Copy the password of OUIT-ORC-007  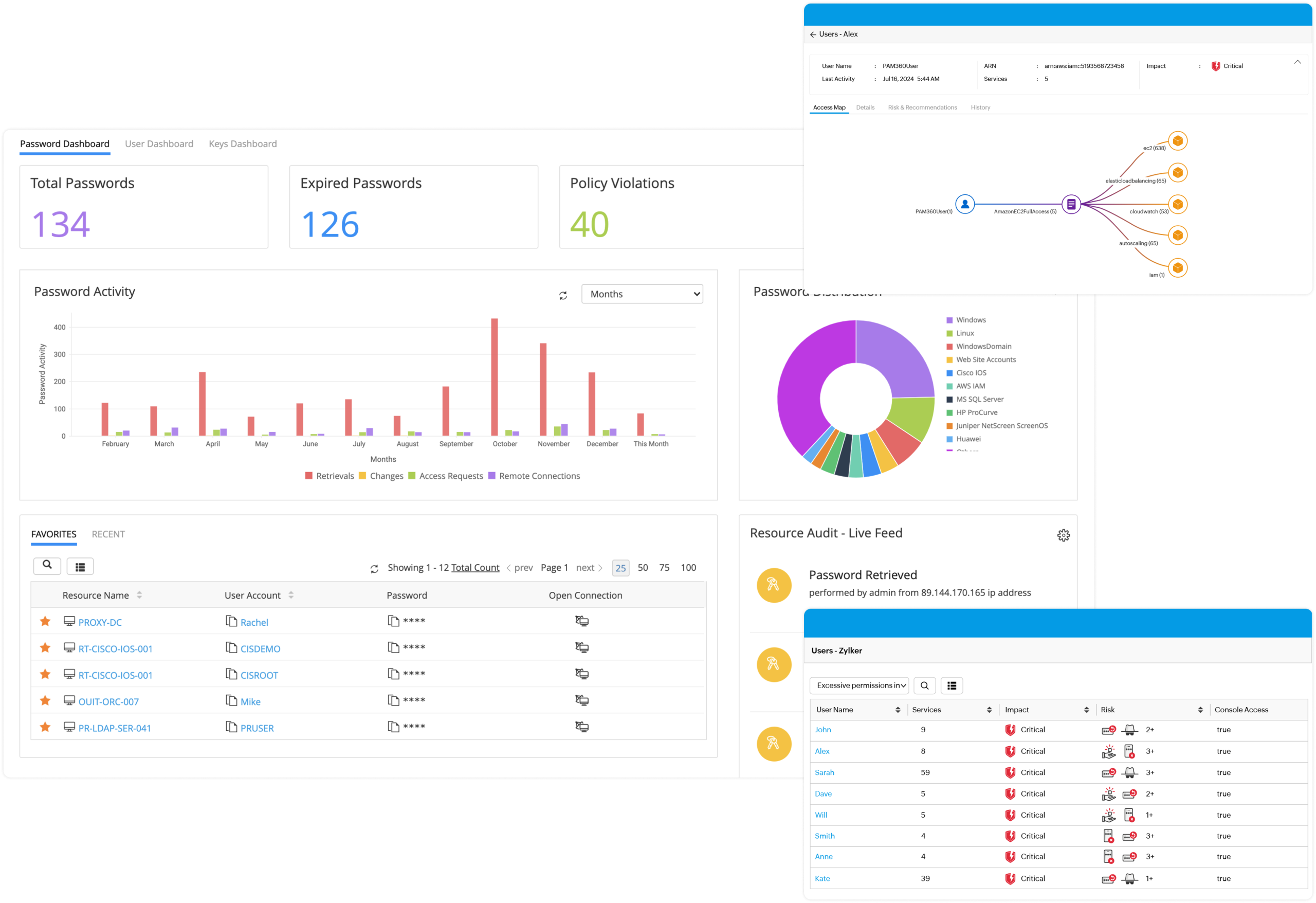[x=393, y=701]
